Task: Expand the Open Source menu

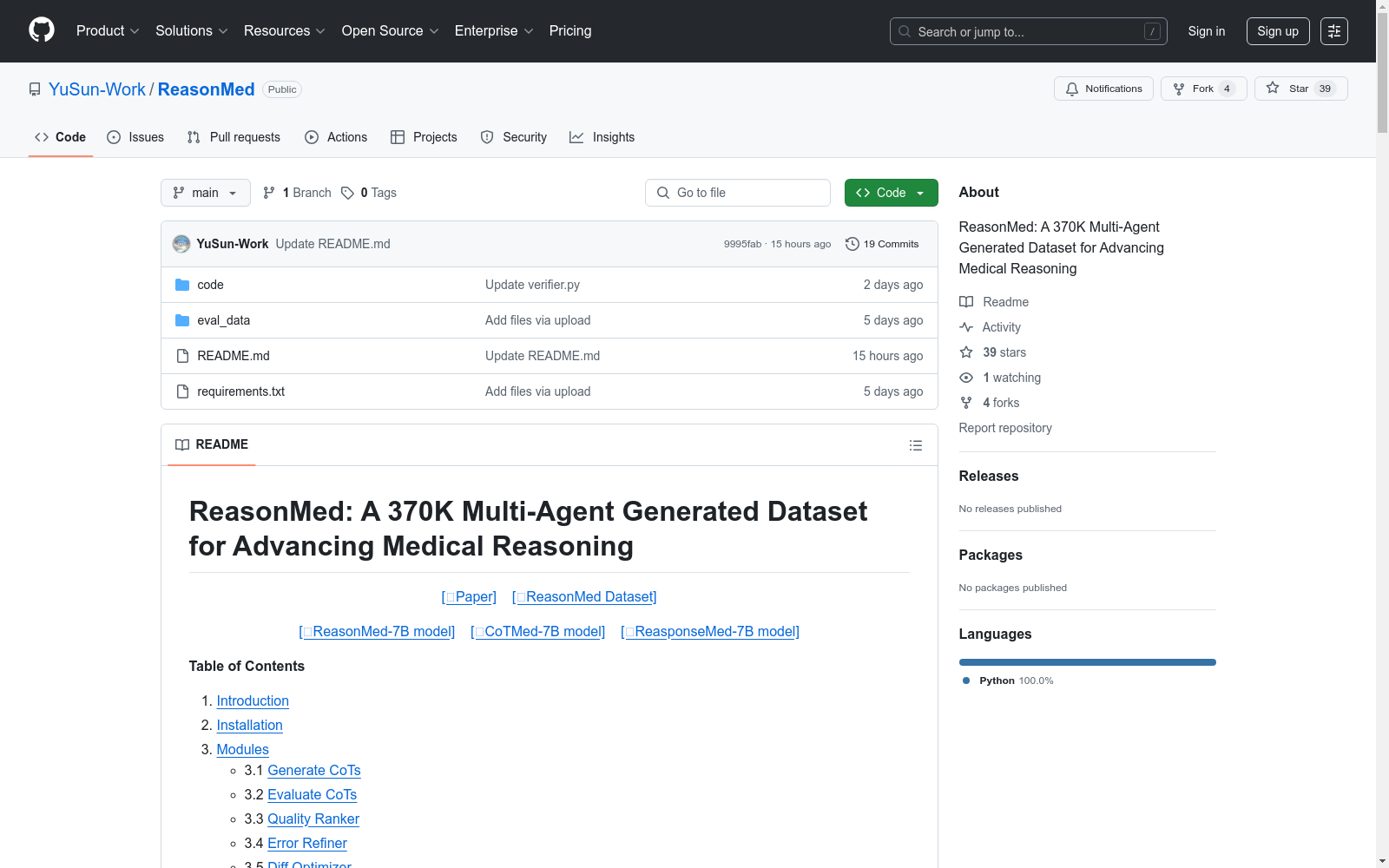Action: (390, 31)
